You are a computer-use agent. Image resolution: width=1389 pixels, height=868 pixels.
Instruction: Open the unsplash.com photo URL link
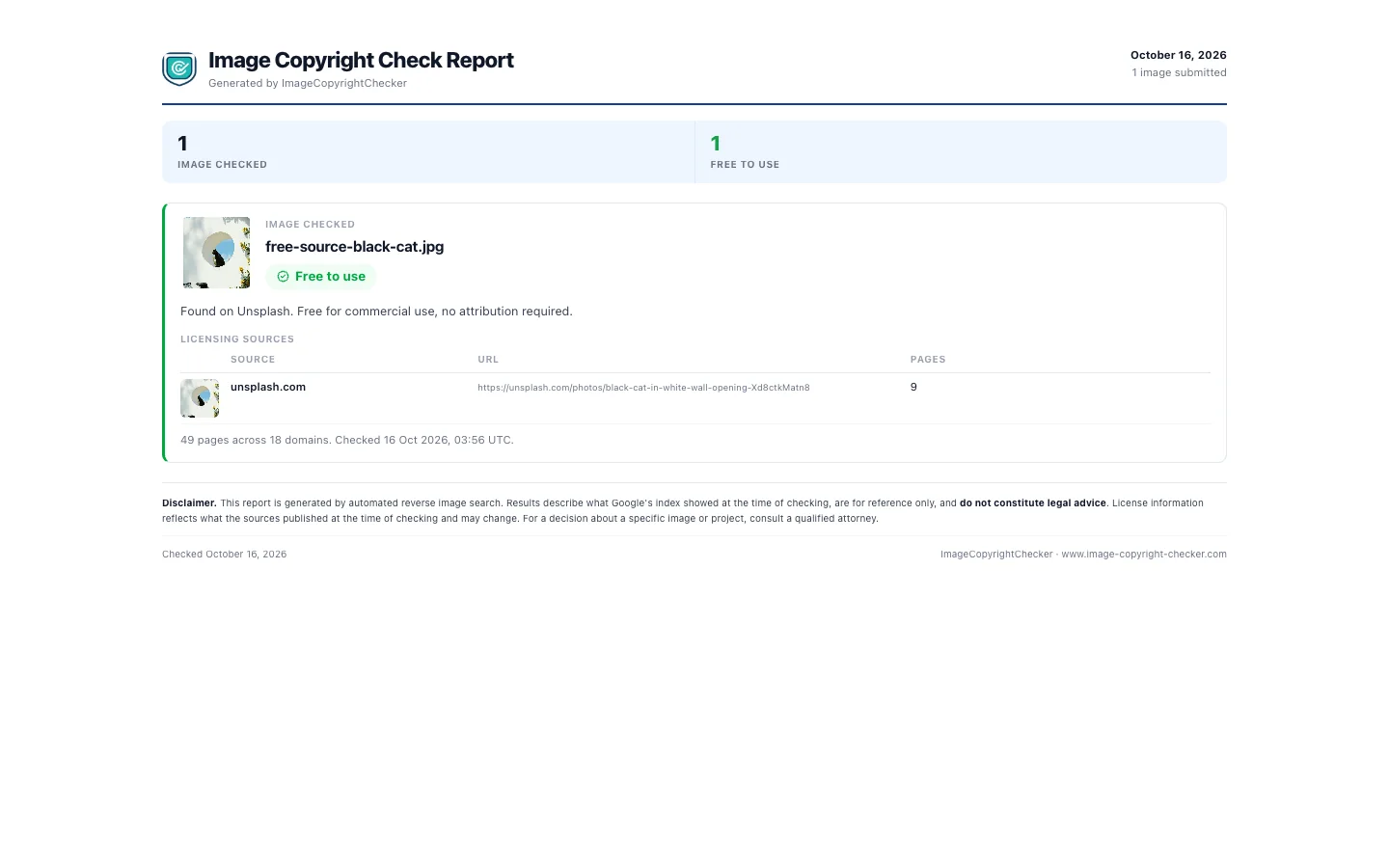643,388
